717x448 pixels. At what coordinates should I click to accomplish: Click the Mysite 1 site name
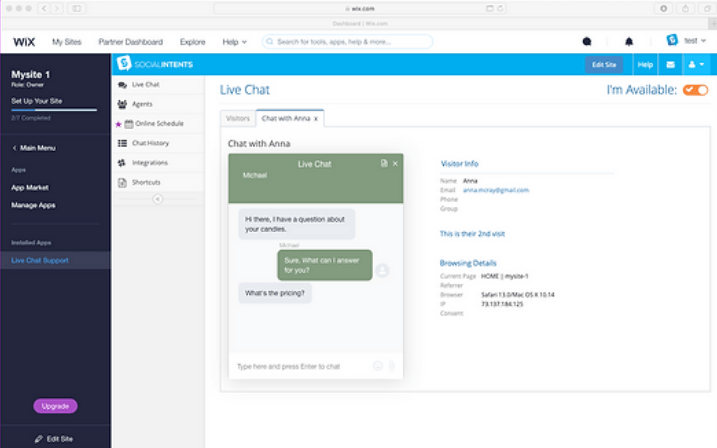point(31,75)
